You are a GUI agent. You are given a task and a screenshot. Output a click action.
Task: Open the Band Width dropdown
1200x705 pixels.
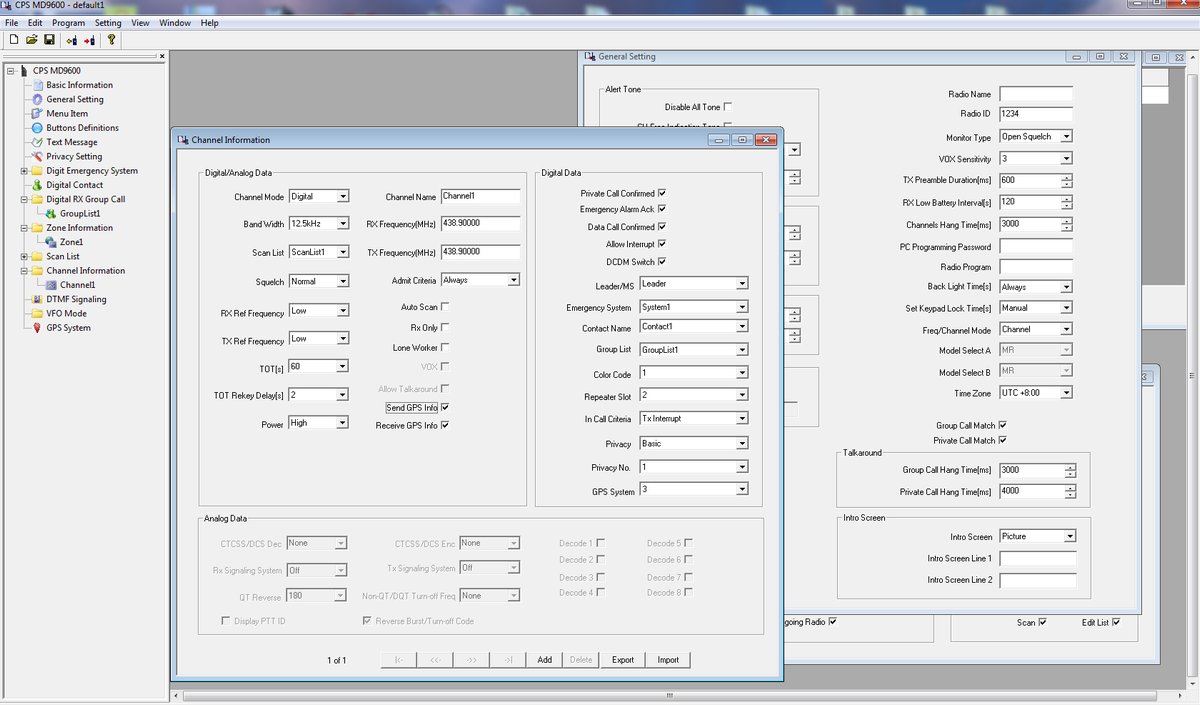pyautogui.click(x=319, y=224)
